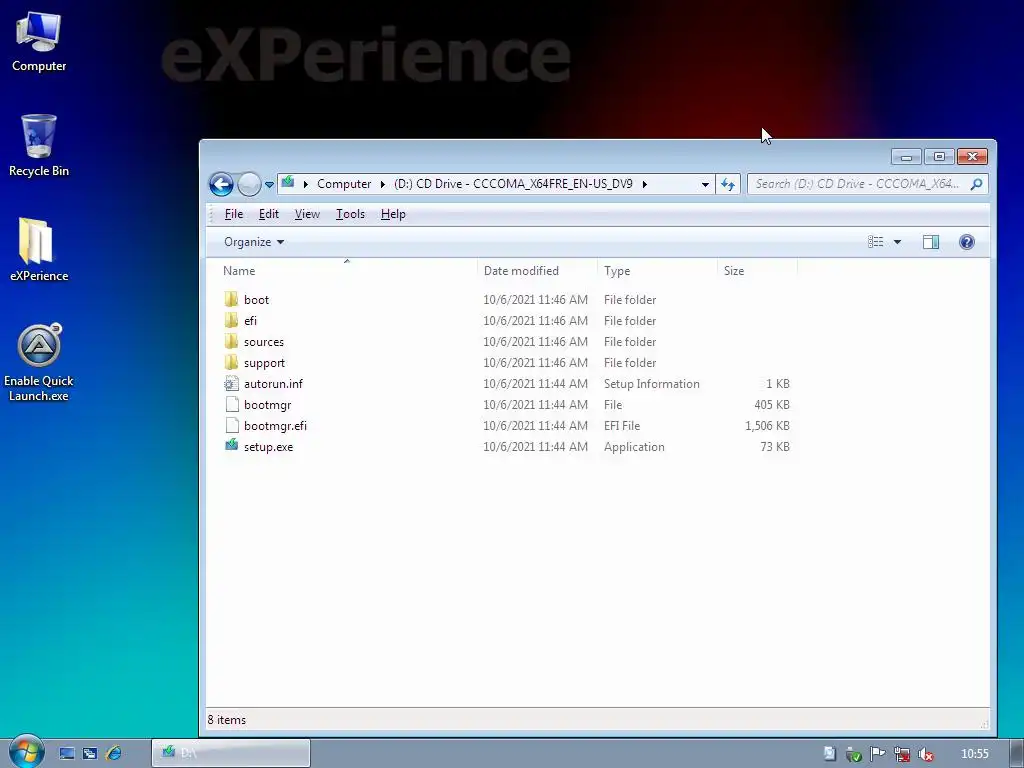Click the (D:) CD Drive breadcrumb
Image resolution: width=1024 pixels, height=768 pixels.
[513, 184]
